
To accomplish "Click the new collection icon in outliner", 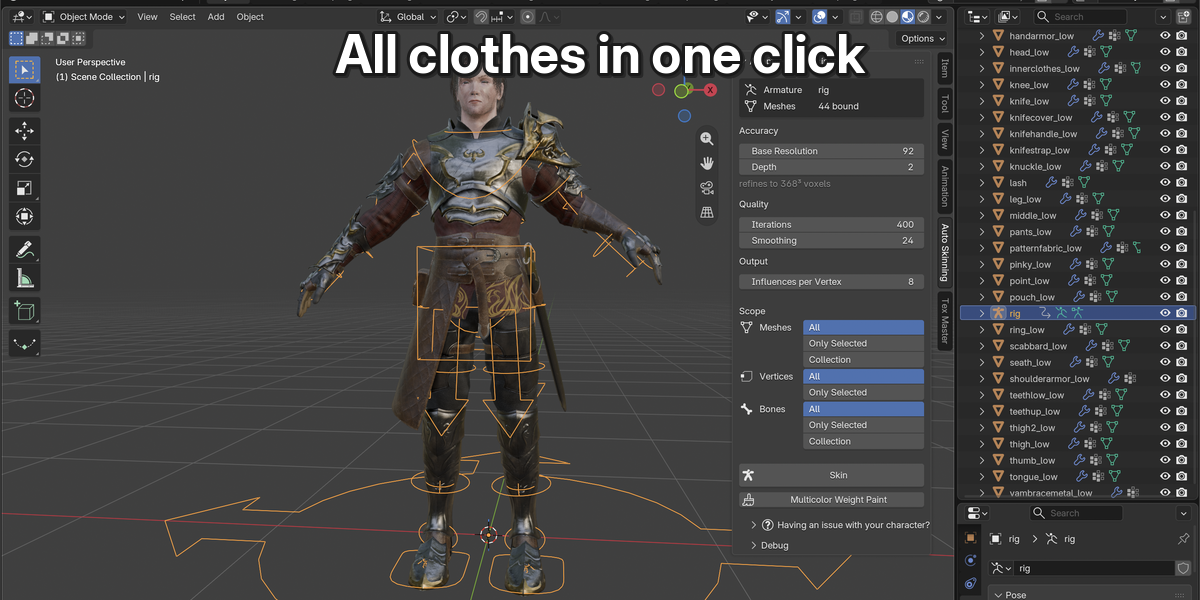I will click(1183, 17).
